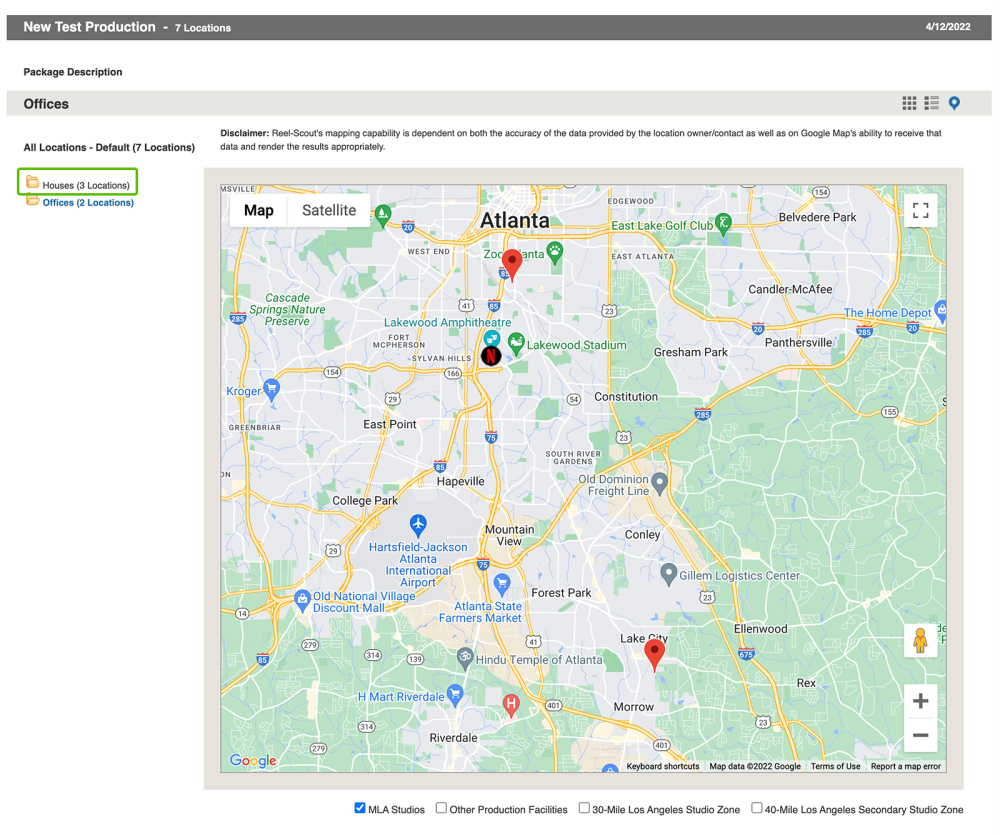Click The Home Depot marker
The height and width of the screenshot is (835, 1000).
pyautogui.click(x=940, y=311)
